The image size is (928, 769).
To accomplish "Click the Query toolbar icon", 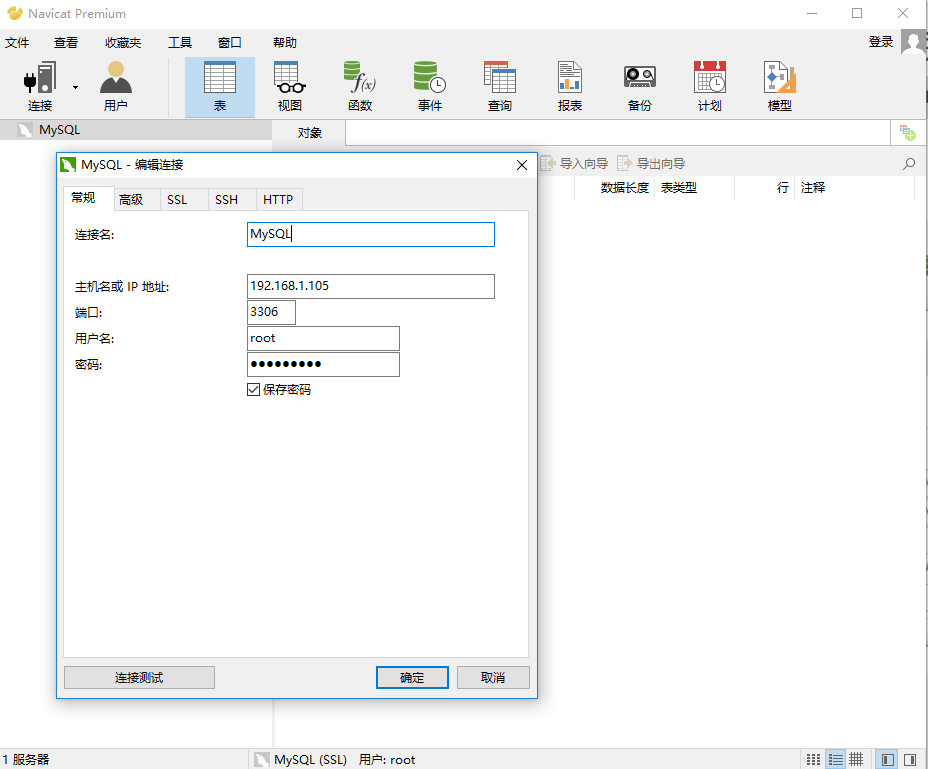I will point(499,85).
